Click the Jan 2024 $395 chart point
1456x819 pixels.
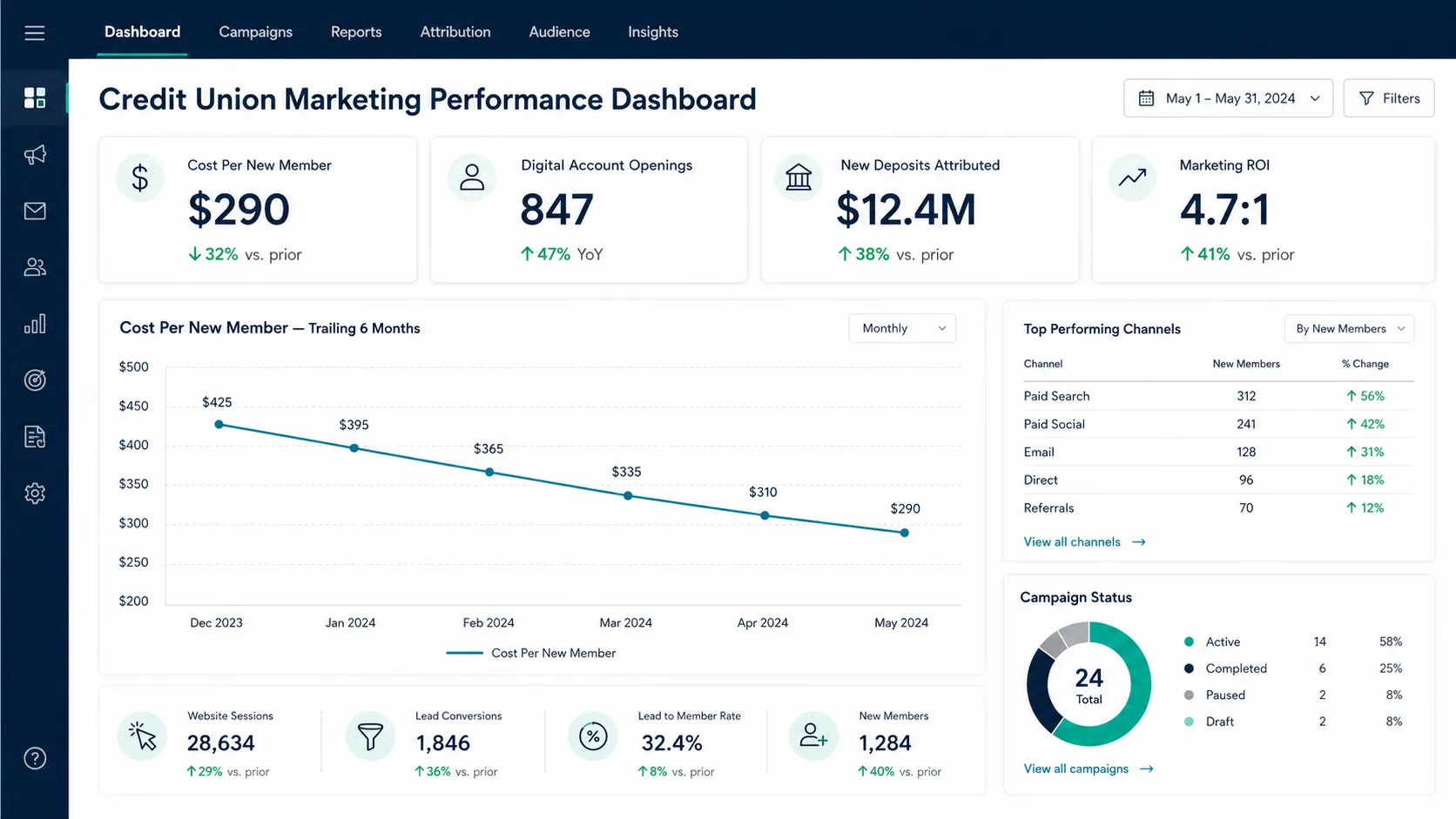point(354,448)
